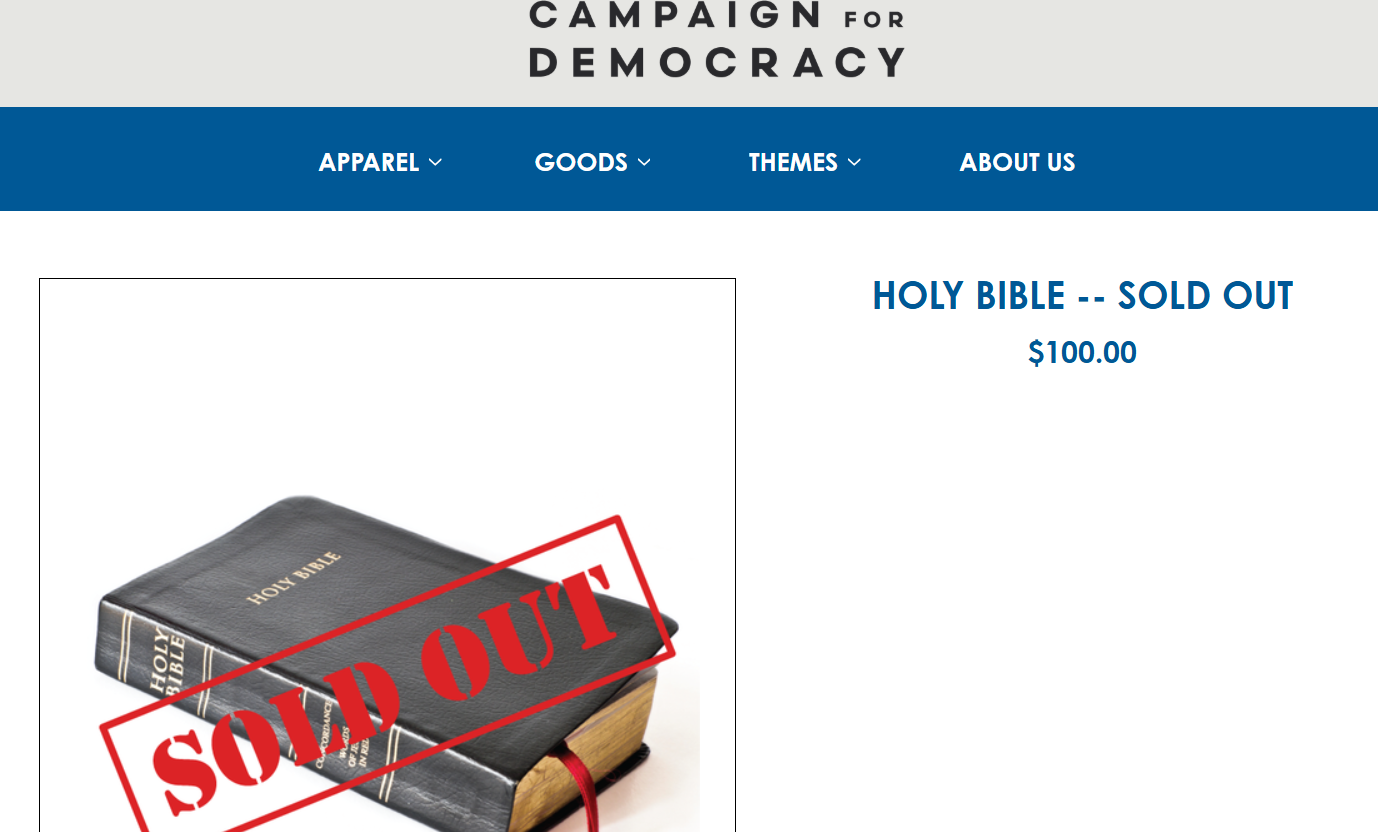Expand the chevron beside APPAREL
This screenshot has height=832, width=1378.
pyautogui.click(x=435, y=163)
